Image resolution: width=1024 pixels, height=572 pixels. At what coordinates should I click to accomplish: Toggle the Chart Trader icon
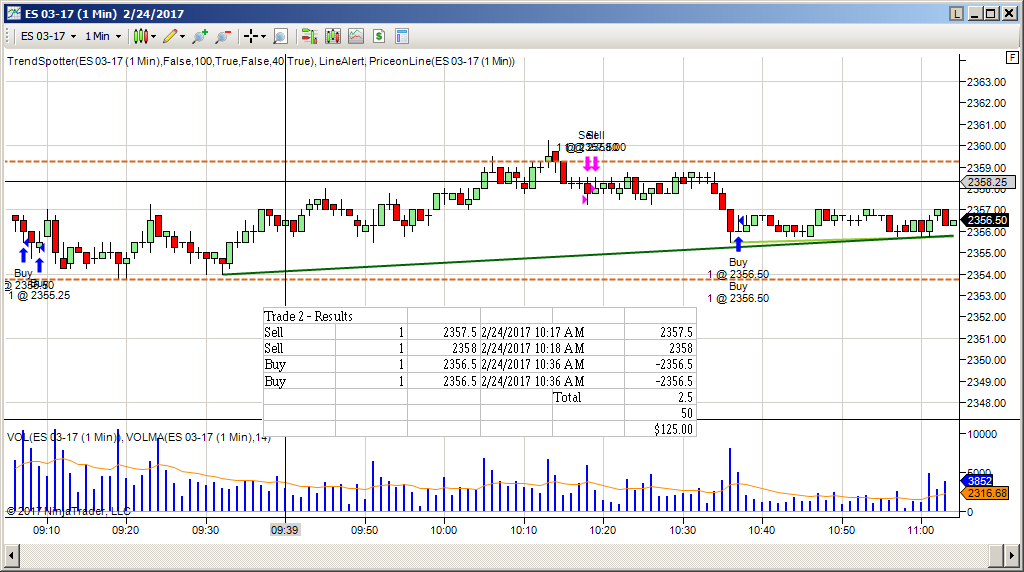(309, 37)
